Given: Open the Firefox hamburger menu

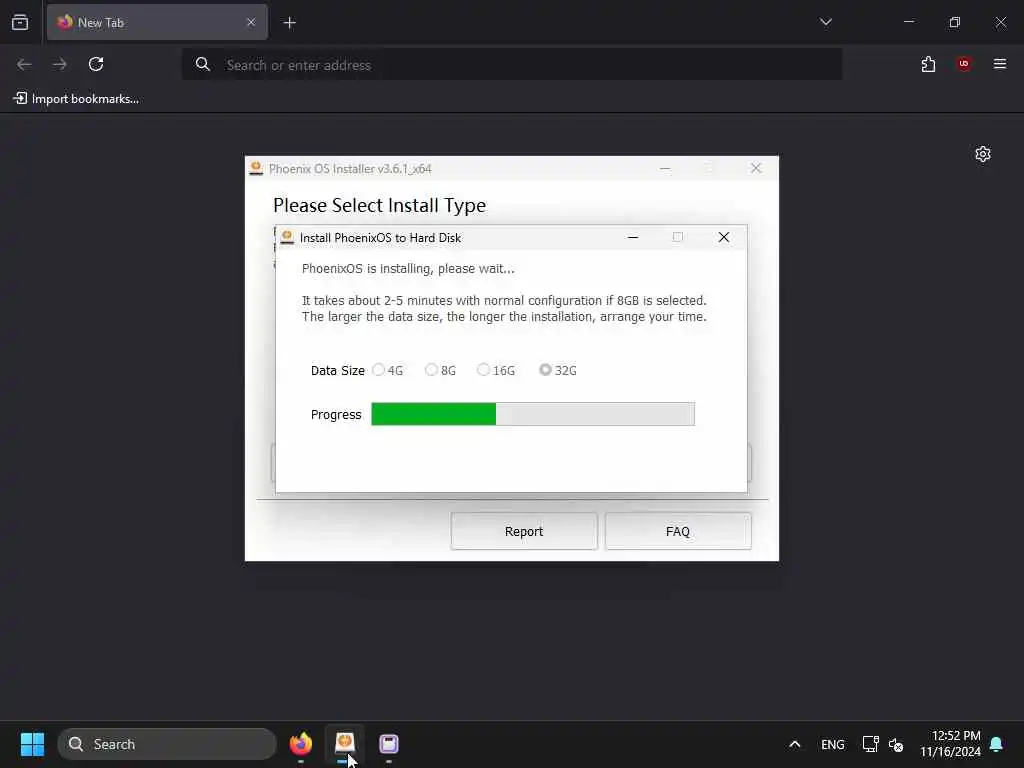Looking at the screenshot, I should pos(1000,64).
